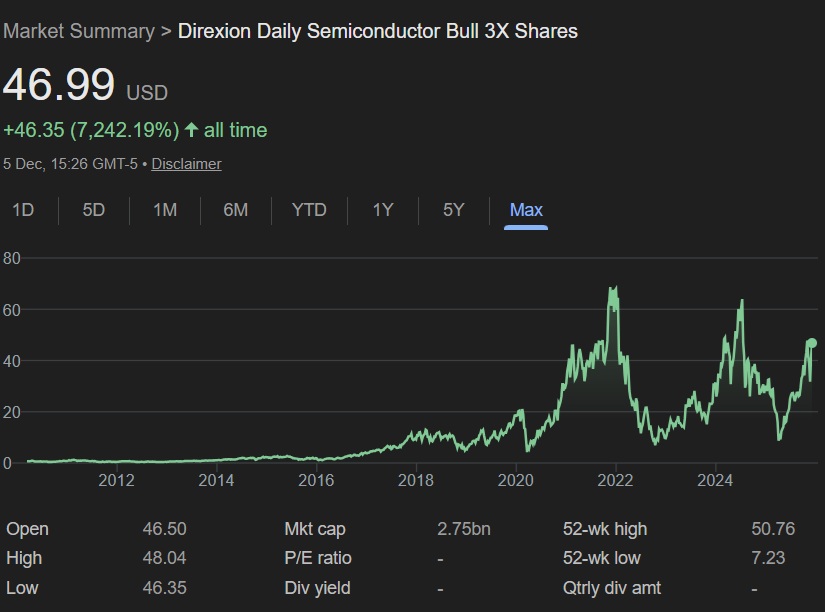Show the YTD chart range
The height and width of the screenshot is (612, 825).
tap(309, 210)
